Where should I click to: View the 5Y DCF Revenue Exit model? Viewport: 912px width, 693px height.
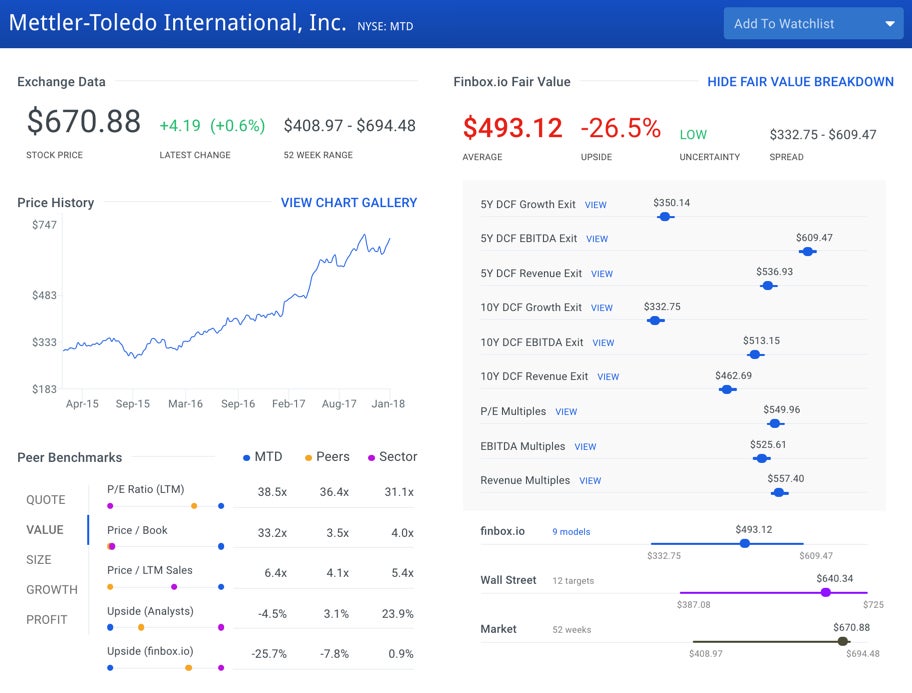click(601, 274)
